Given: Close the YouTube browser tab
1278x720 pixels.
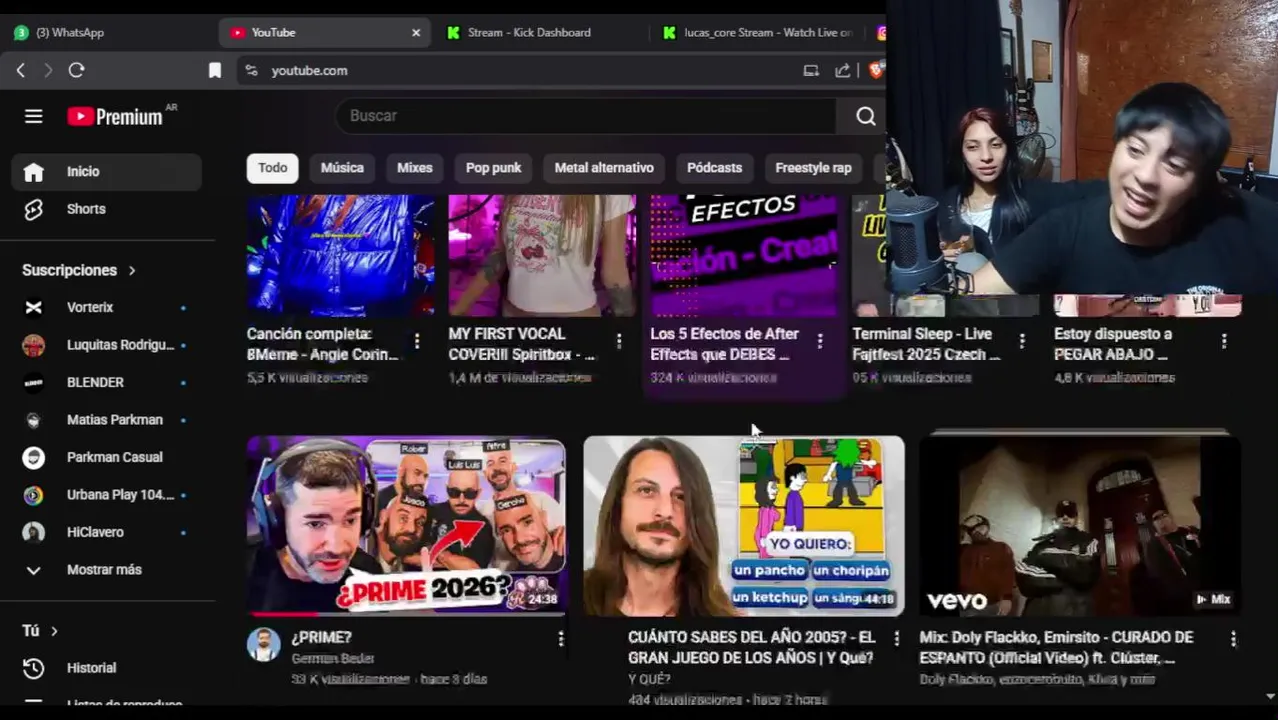Looking at the screenshot, I should tap(416, 33).
